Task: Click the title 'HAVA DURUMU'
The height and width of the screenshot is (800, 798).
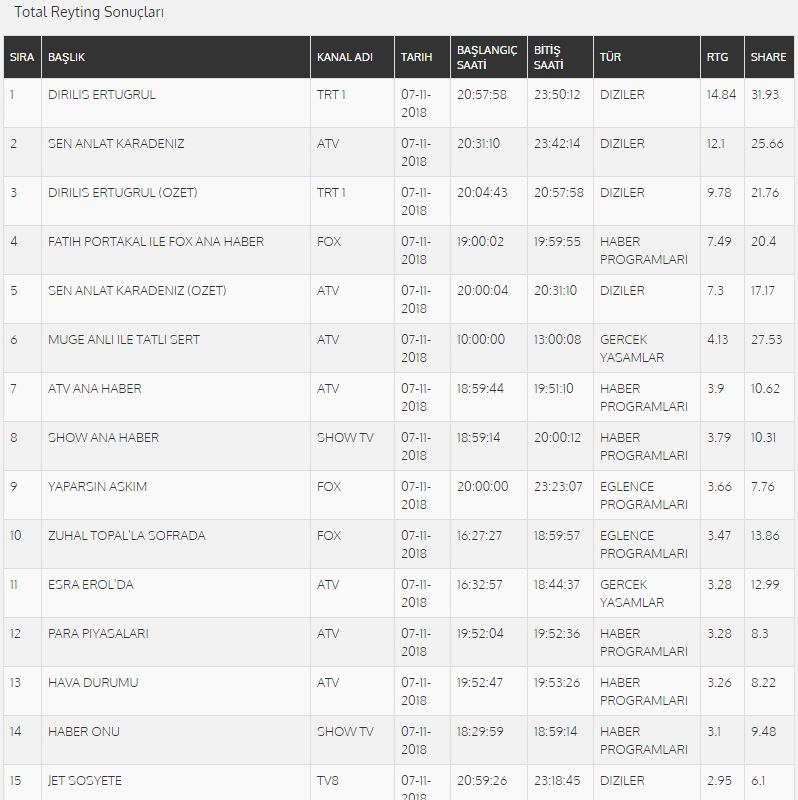Action: pyautogui.click(x=93, y=683)
